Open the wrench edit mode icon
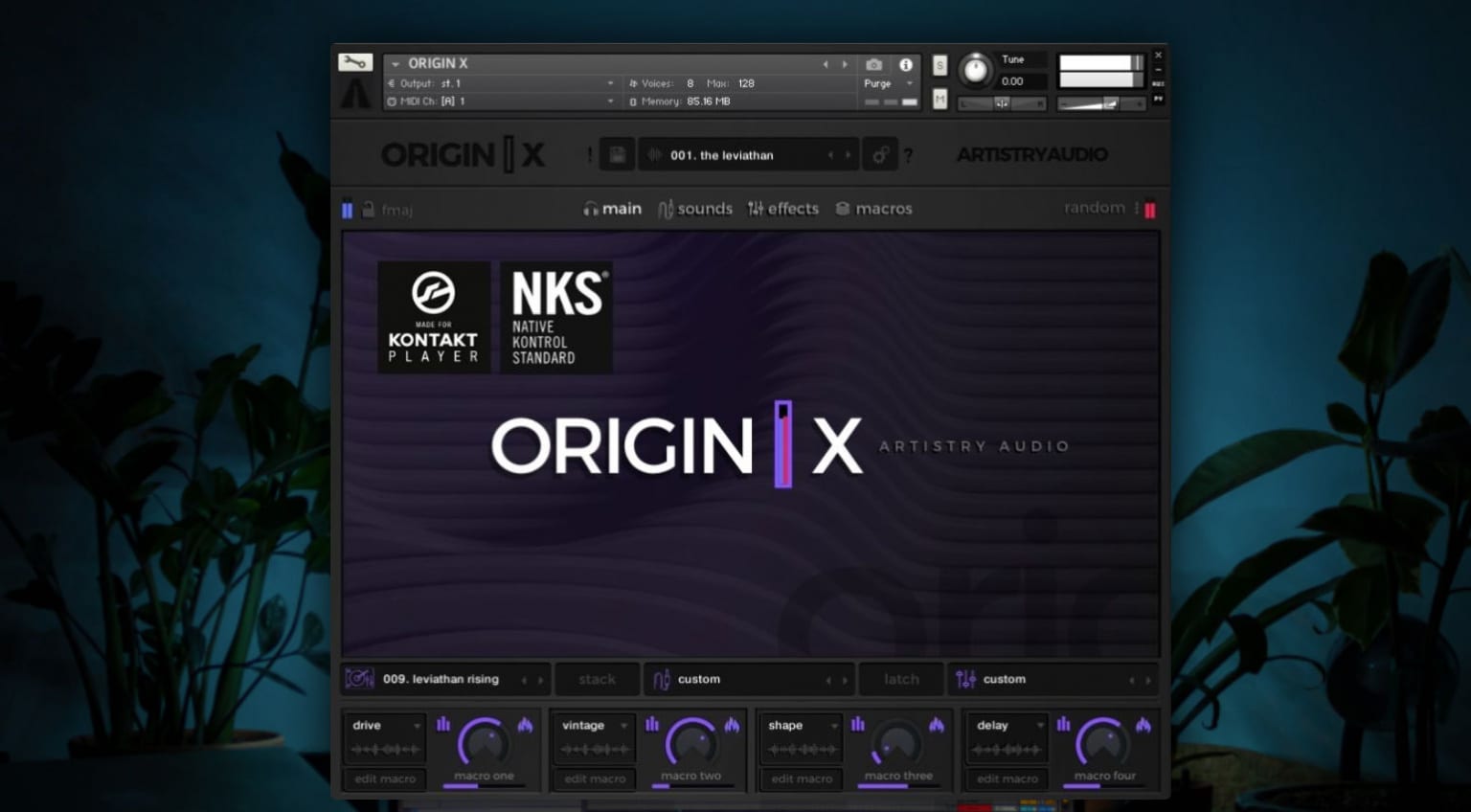 (x=354, y=62)
